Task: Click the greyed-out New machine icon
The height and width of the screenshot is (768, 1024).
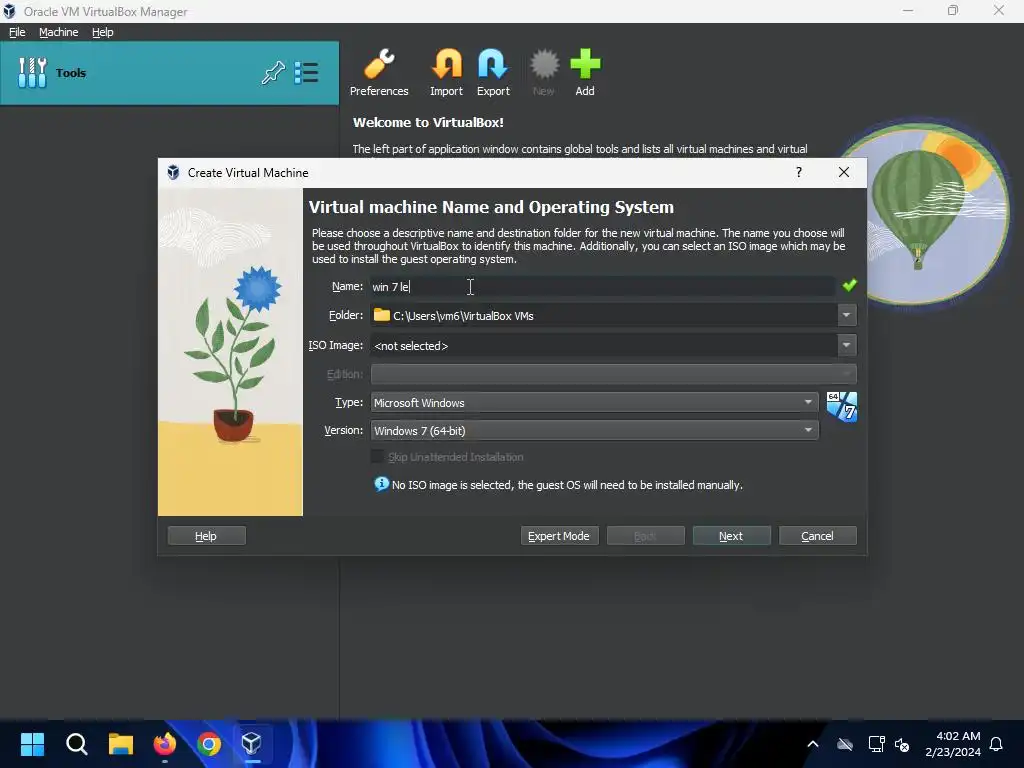Action: 544,72
